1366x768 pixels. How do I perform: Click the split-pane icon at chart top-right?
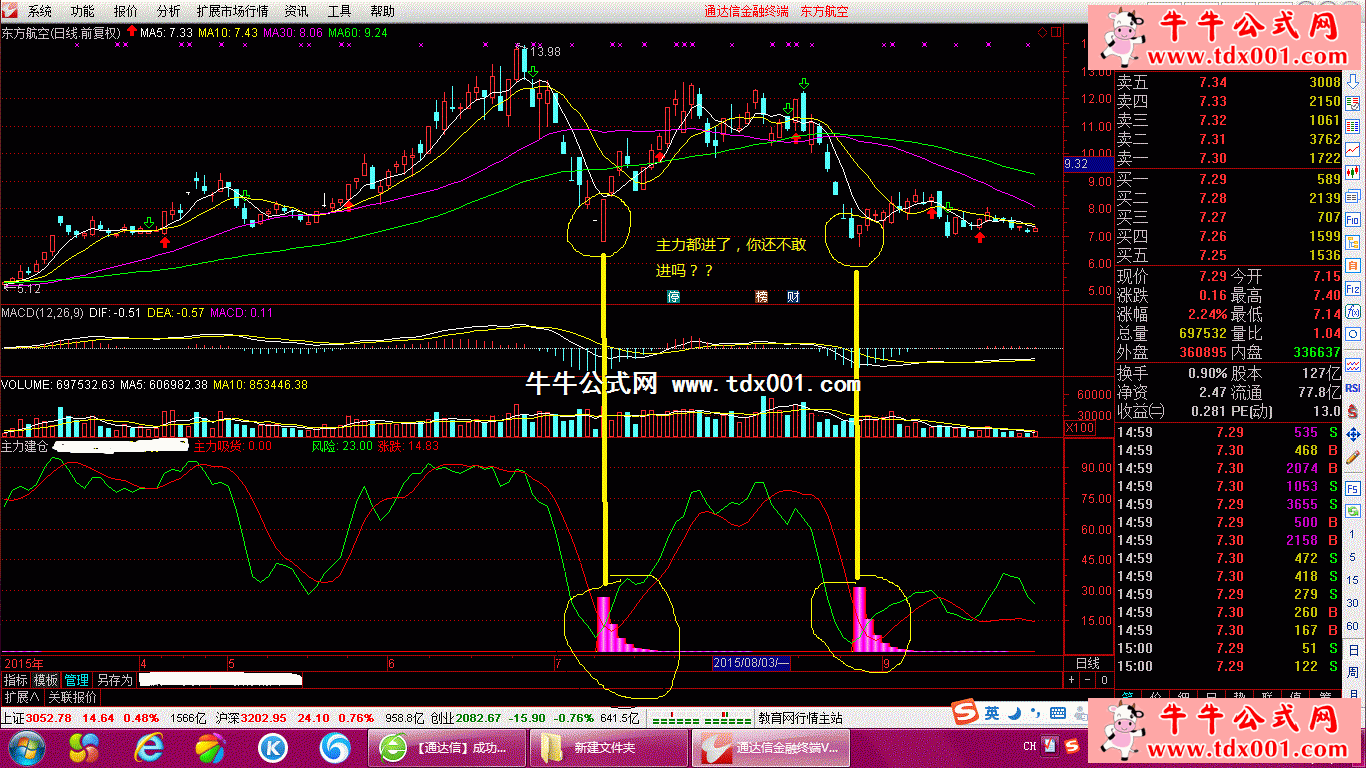click(x=1055, y=33)
